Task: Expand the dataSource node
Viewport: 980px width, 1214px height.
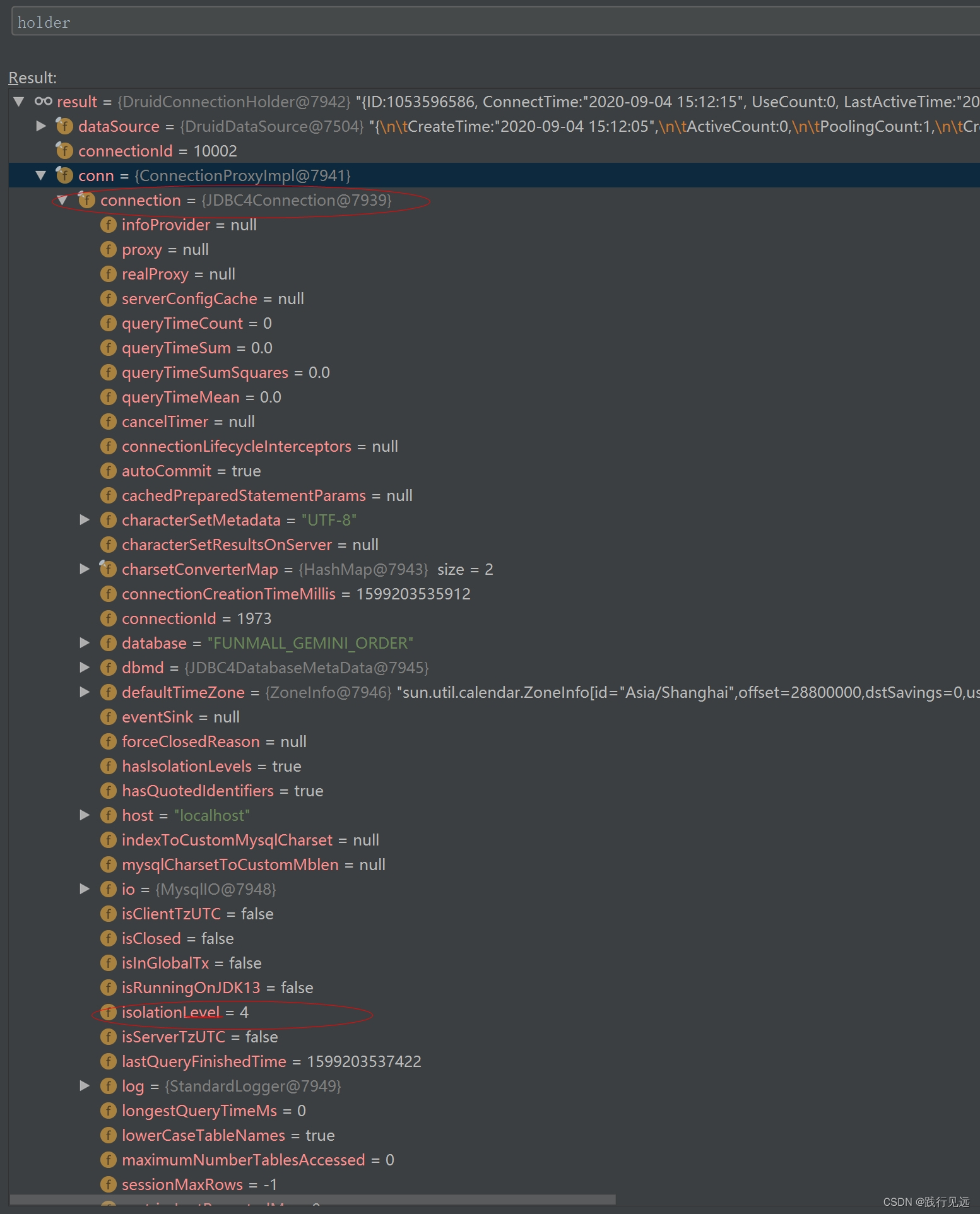Action: click(41, 126)
